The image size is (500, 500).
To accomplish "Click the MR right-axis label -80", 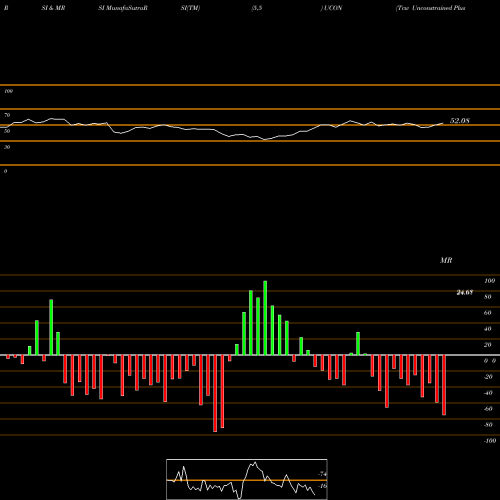I will coord(488,425).
